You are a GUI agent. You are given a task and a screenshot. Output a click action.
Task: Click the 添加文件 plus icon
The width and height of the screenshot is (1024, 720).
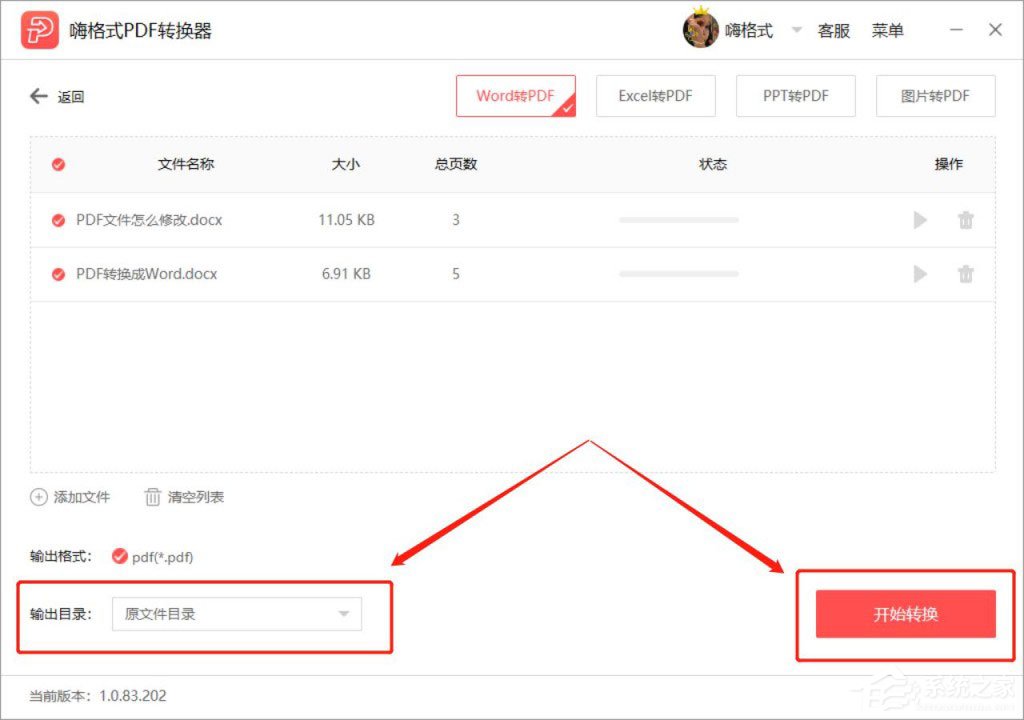click(x=38, y=497)
